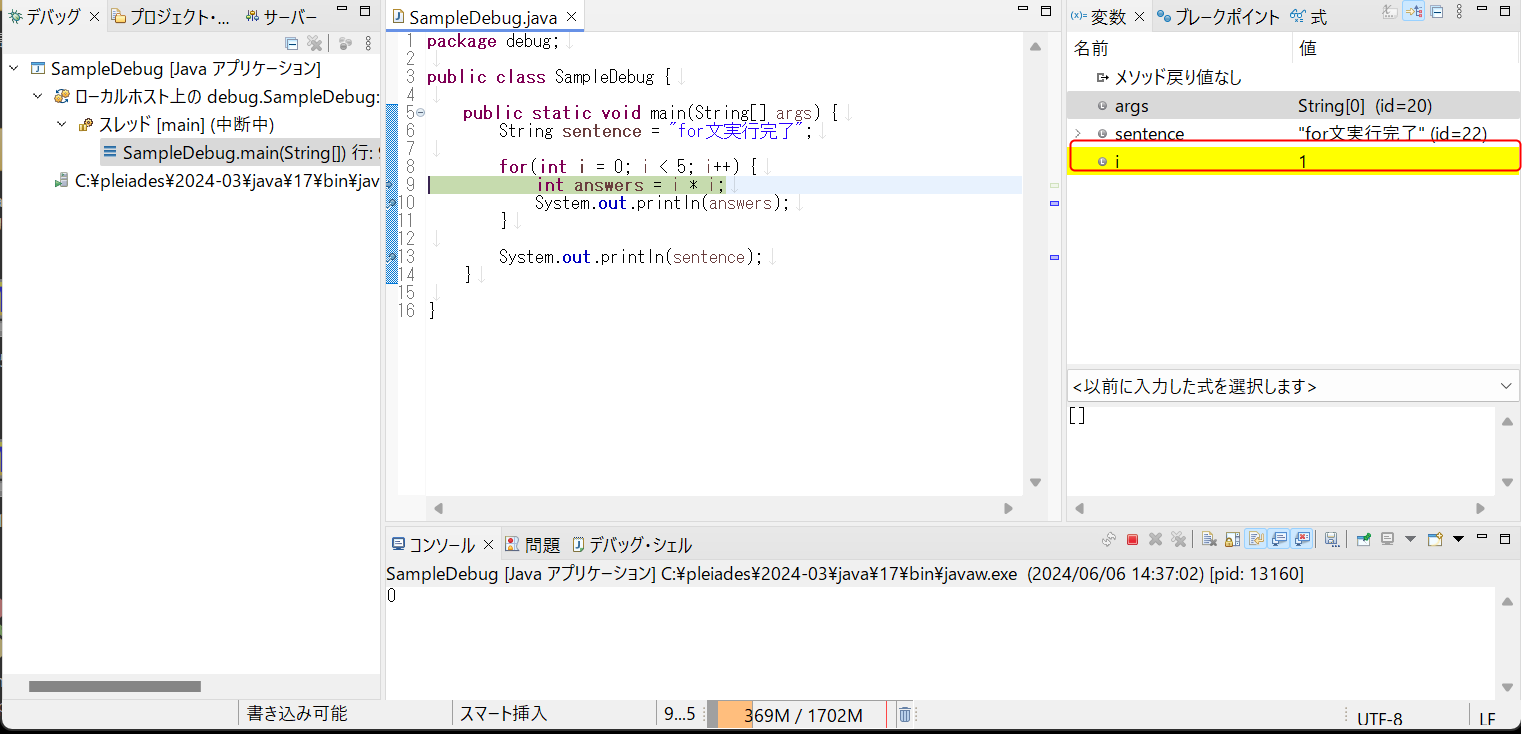Click relaunch icon in console toolbar

[x=1109, y=539]
